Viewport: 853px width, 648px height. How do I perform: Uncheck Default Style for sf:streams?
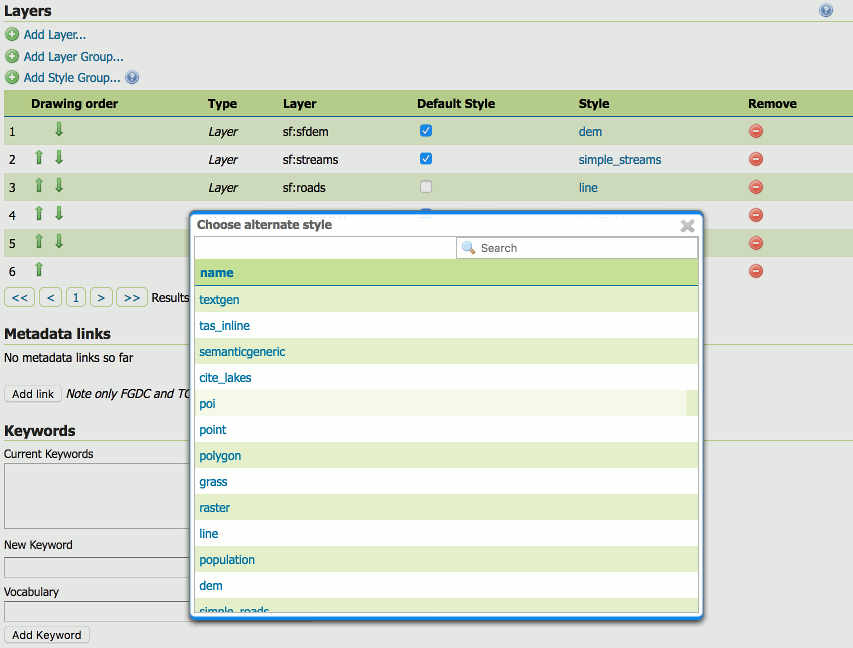click(x=426, y=159)
